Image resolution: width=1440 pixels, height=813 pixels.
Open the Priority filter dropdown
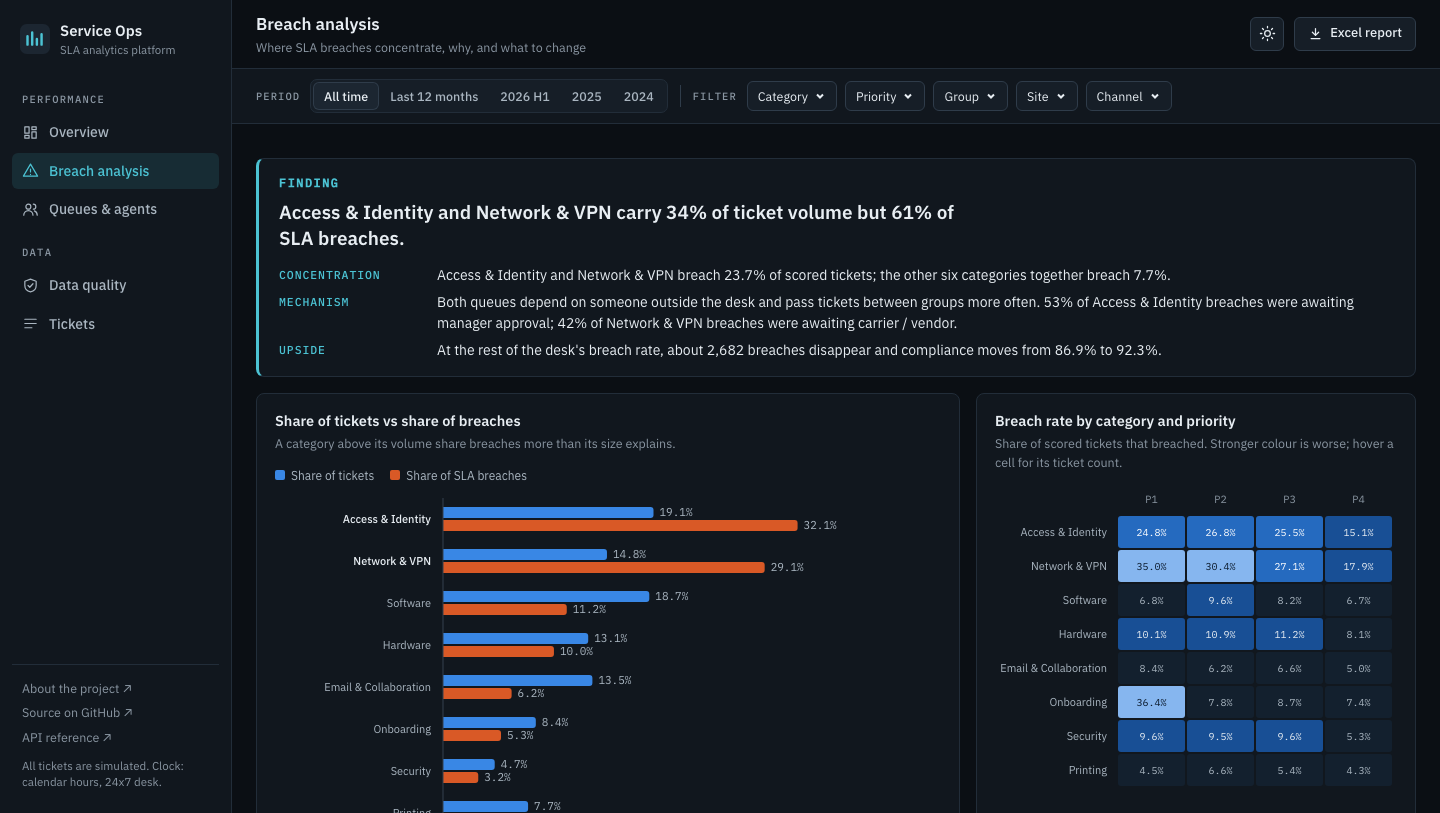[x=884, y=96]
